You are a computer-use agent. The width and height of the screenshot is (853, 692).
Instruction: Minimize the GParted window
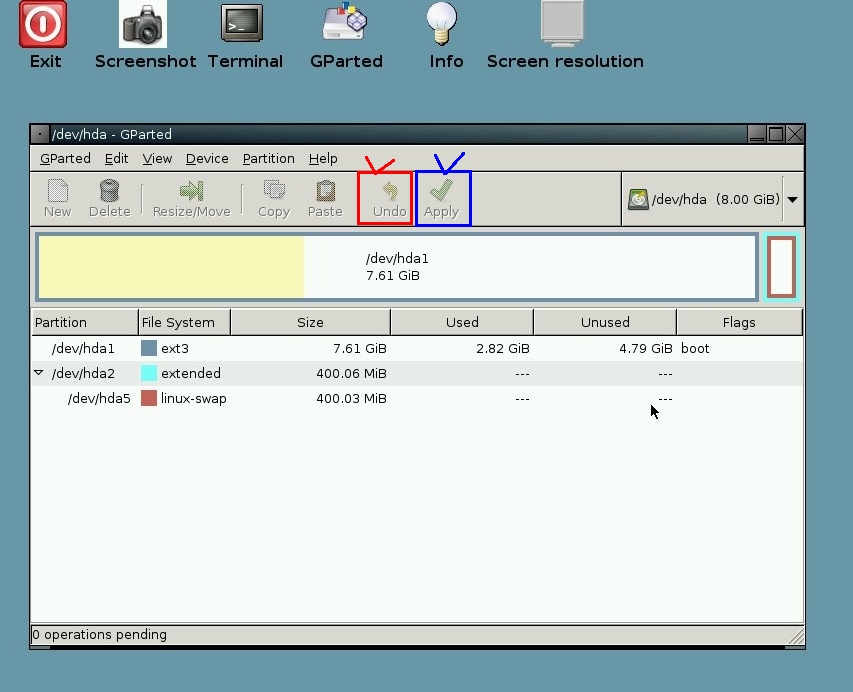[x=757, y=134]
